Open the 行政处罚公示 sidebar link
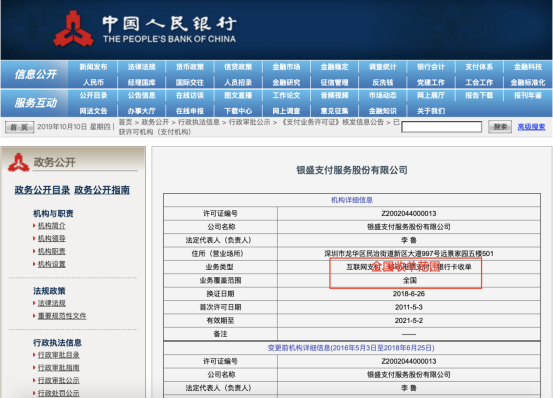553x398 pixels. pyautogui.click(x=59, y=393)
